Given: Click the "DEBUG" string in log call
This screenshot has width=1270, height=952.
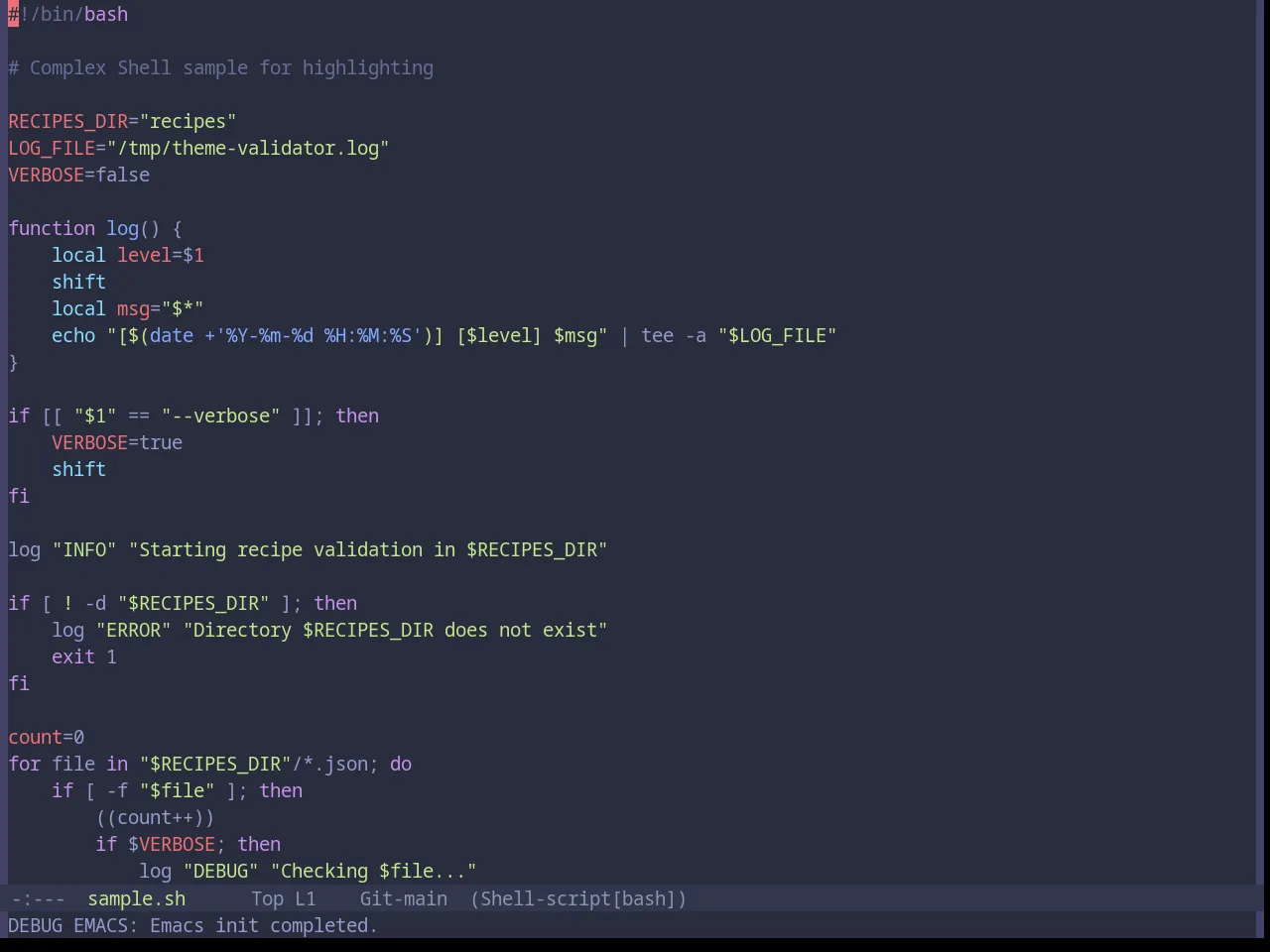Looking at the screenshot, I should pos(220,871).
